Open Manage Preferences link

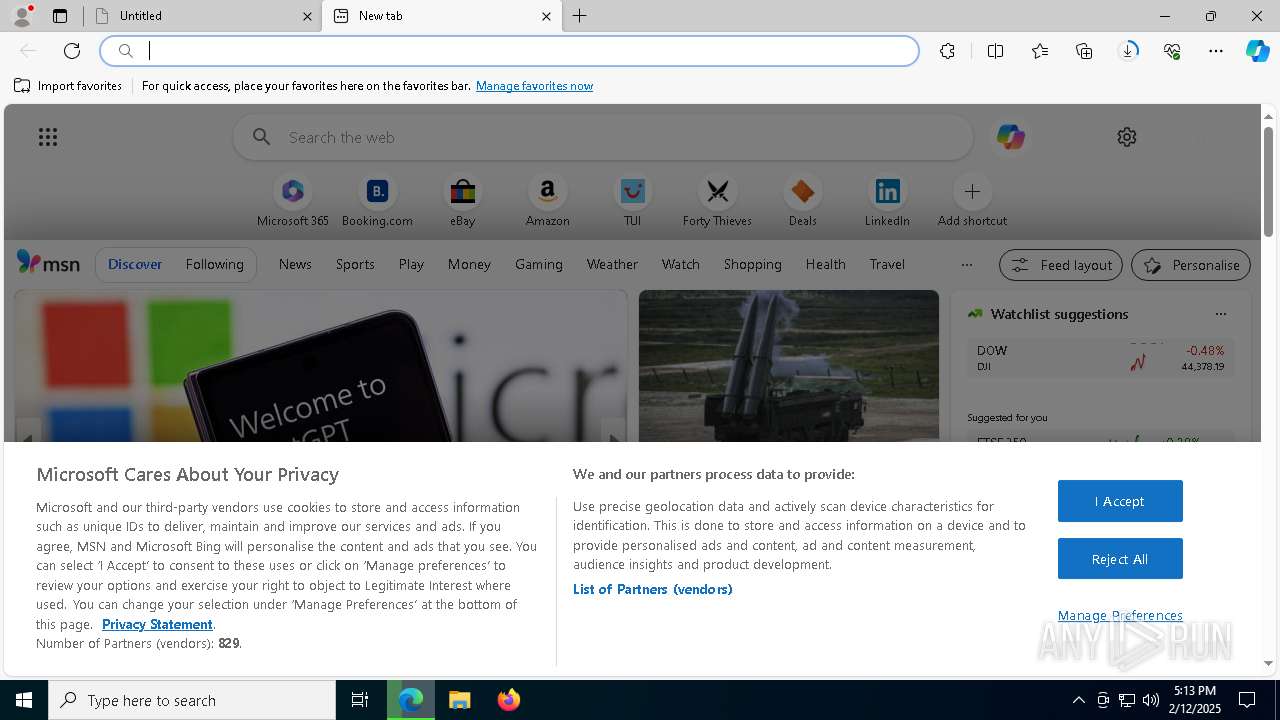pyautogui.click(x=1120, y=615)
